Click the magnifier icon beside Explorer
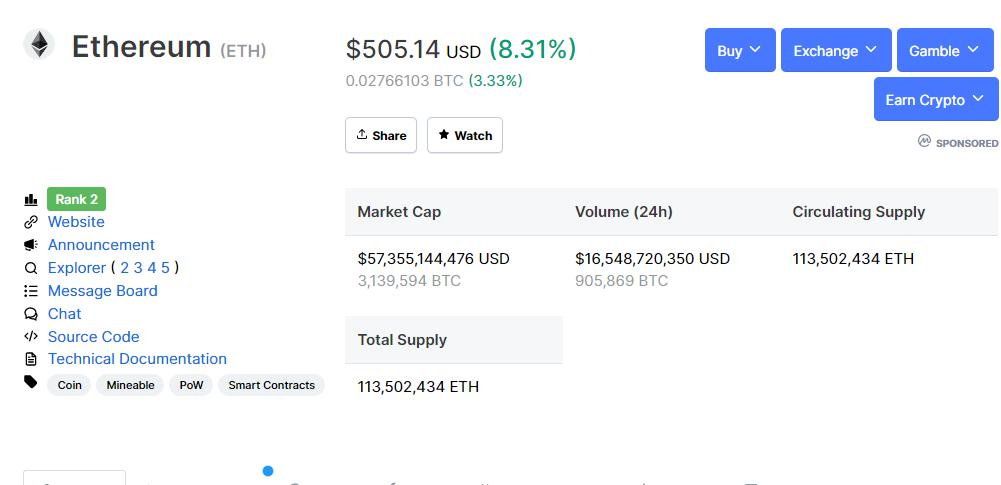1001x485 pixels. pyautogui.click(x=31, y=268)
